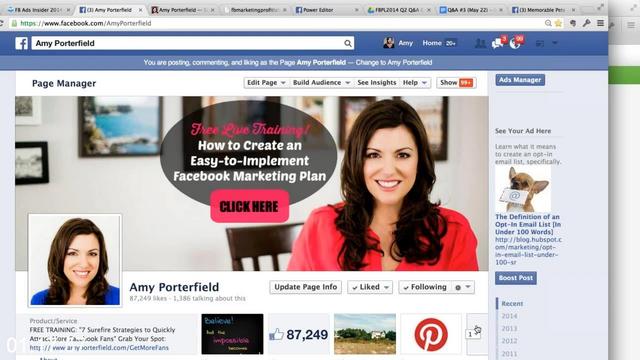The height and width of the screenshot is (360, 640).
Task: Open the account dropdown arrow in header
Action: [x=555, y=43]
